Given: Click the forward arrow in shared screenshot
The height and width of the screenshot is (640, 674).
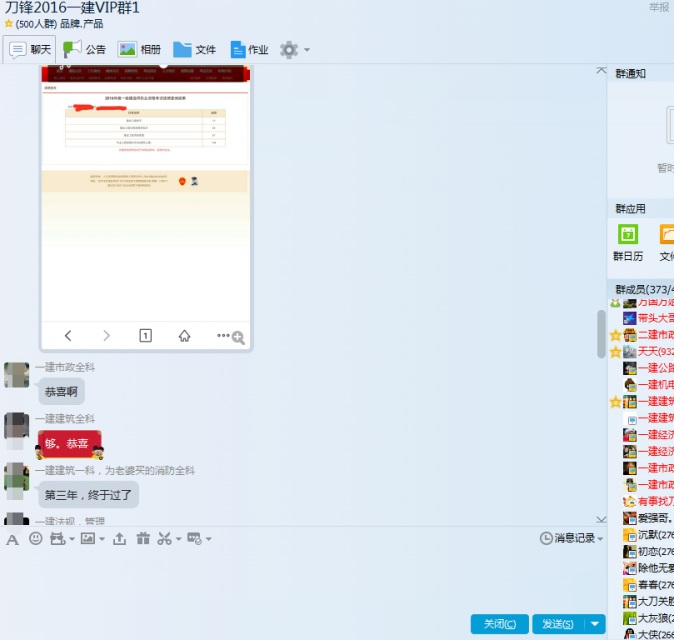Looking at the screenshot, I should [107, 336].
